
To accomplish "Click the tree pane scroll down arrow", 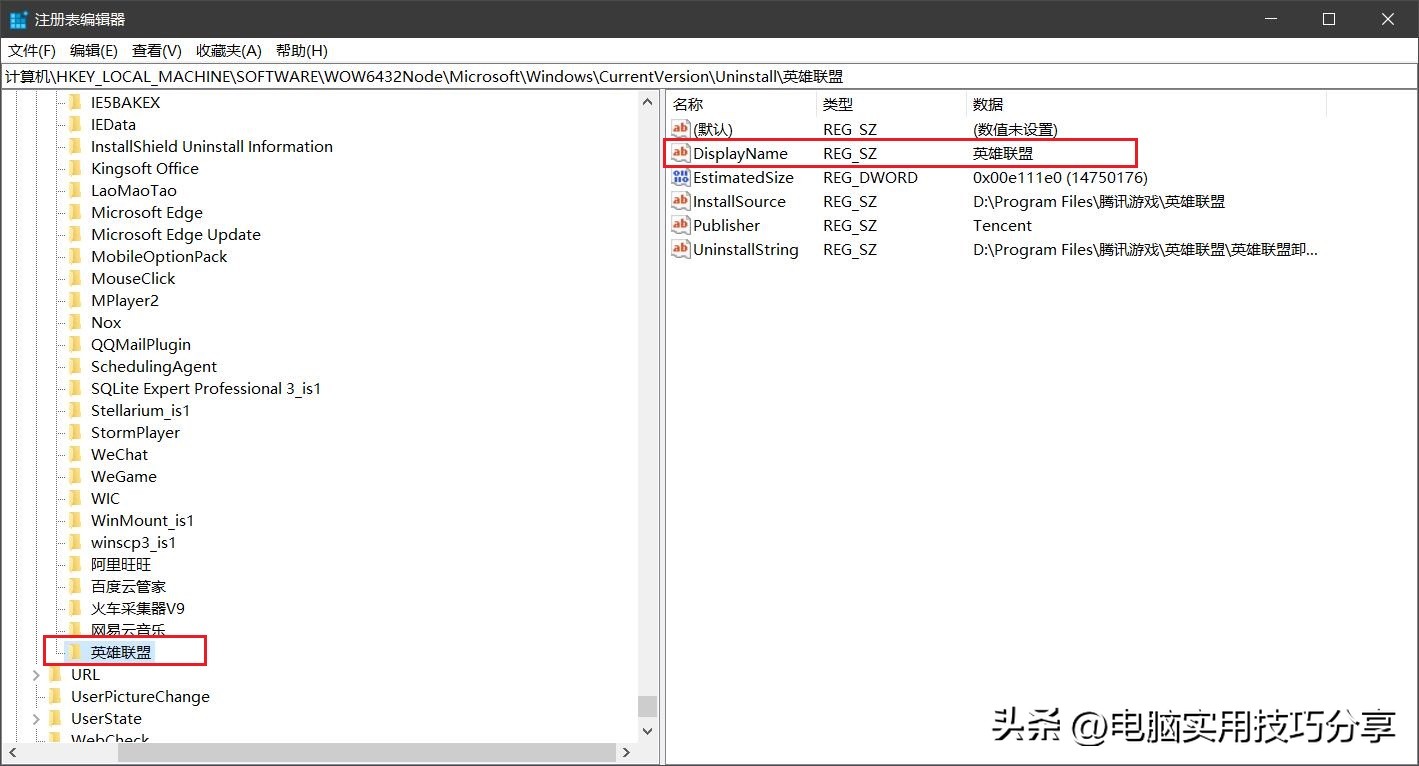I will click(648, 731).
